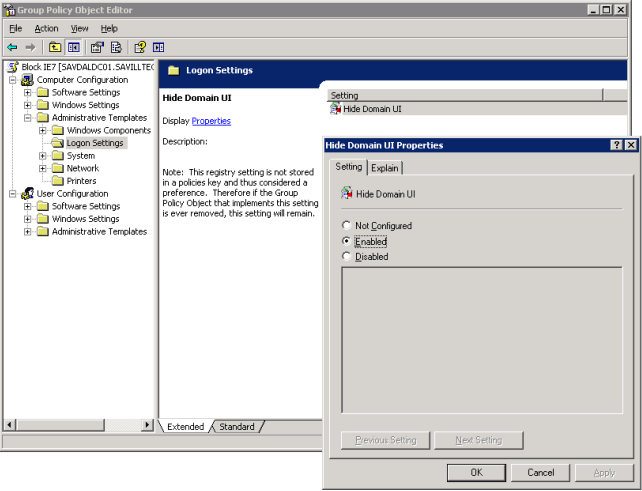Switch to the Explain tab
The width and height of the screenshot is (642, 491).
(385, 168)
